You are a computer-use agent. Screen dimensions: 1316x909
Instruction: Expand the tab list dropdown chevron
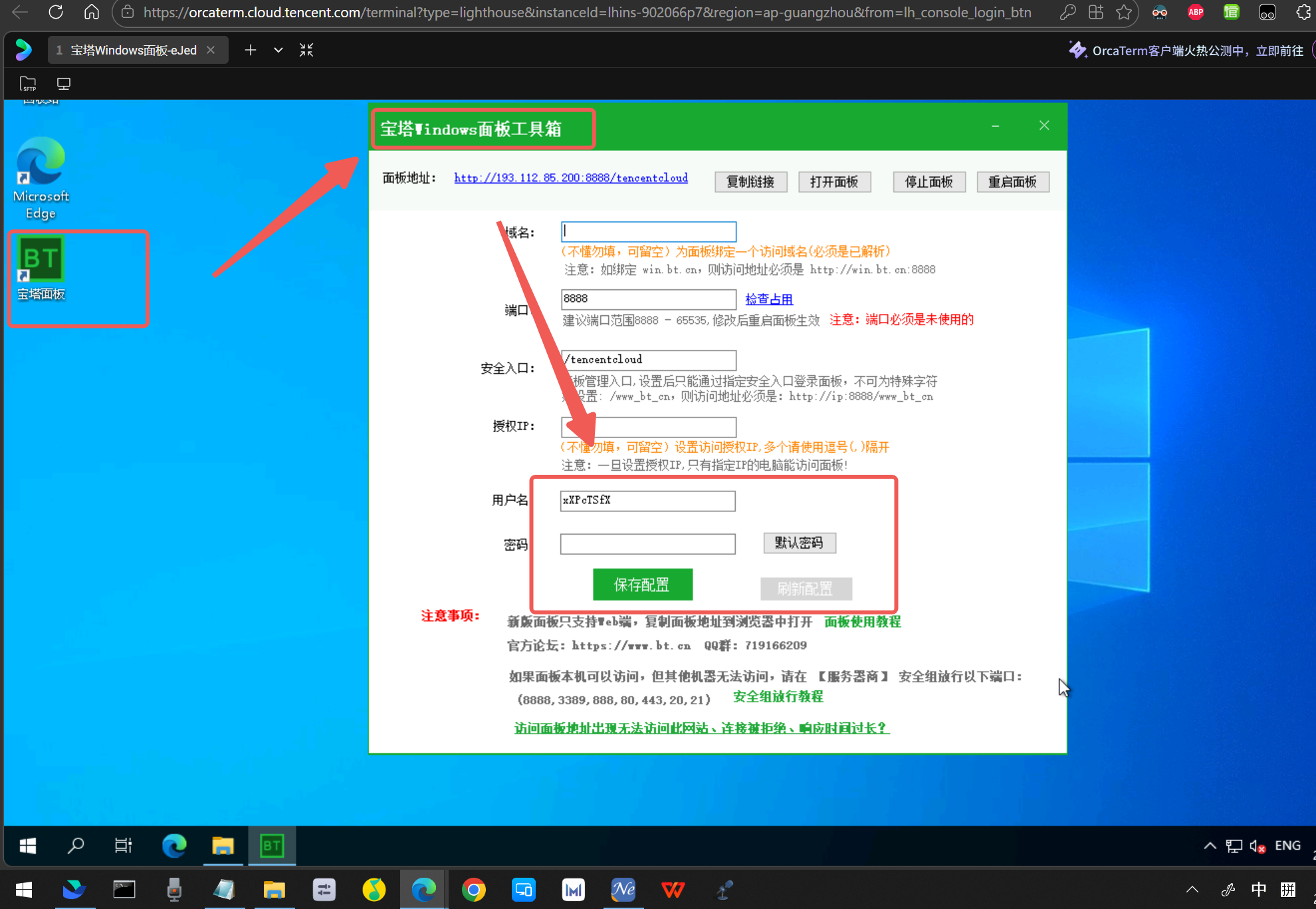click(x=278, y=50)
